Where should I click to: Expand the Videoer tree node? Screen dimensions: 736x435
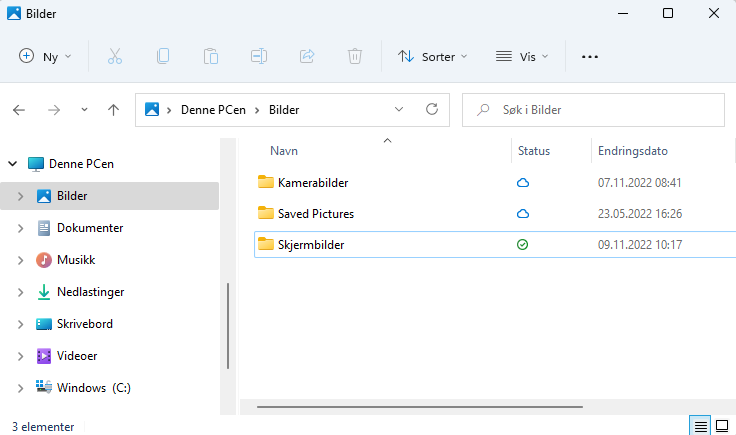click(21, 356)
